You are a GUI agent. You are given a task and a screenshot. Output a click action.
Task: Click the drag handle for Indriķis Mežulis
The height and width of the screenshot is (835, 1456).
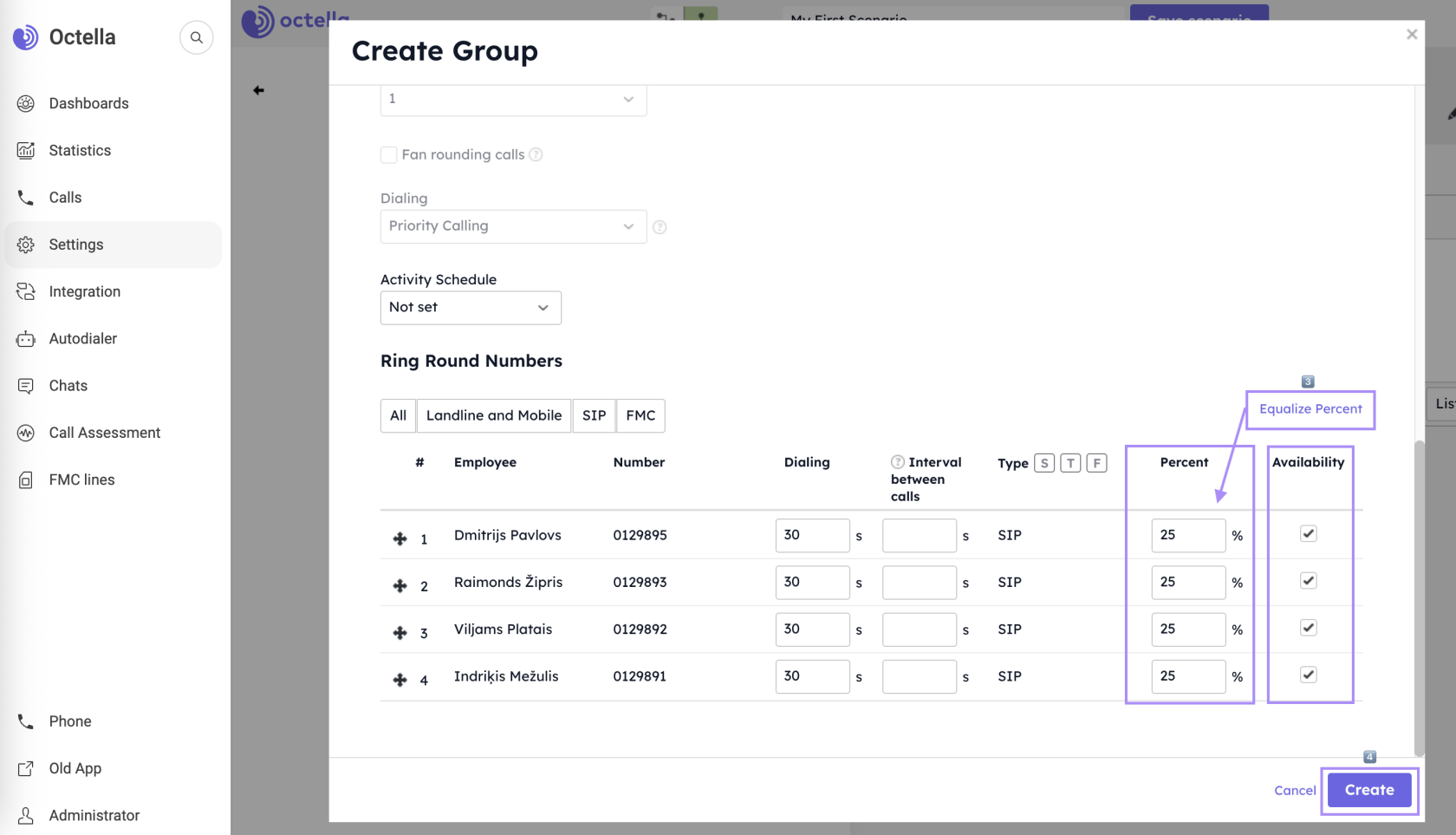[x=400, y=680]
